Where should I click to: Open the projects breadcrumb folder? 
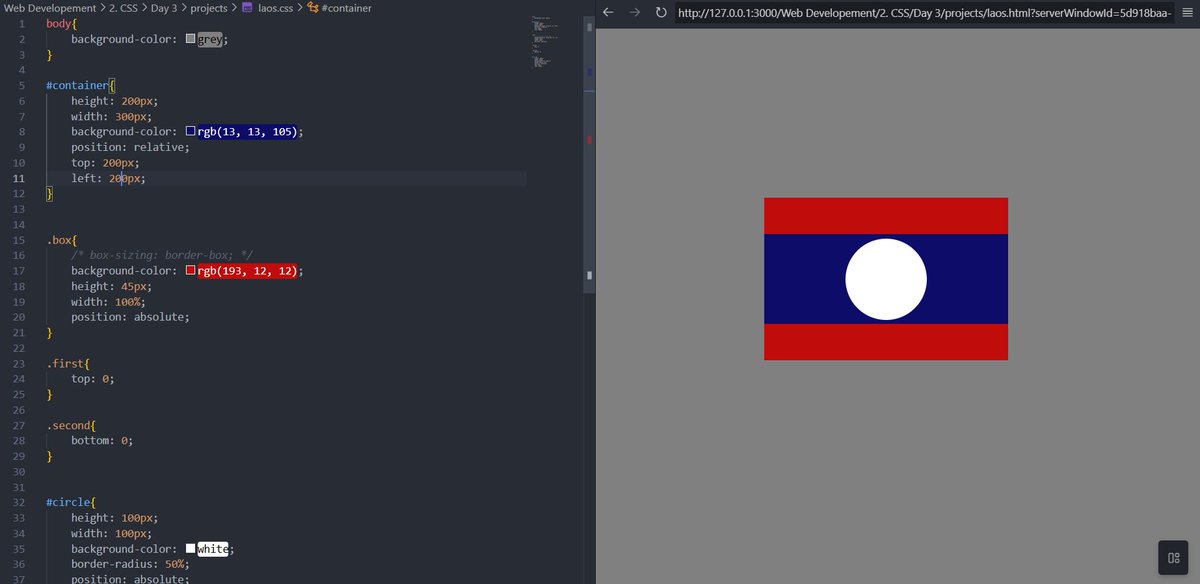(x=209, y=7)
